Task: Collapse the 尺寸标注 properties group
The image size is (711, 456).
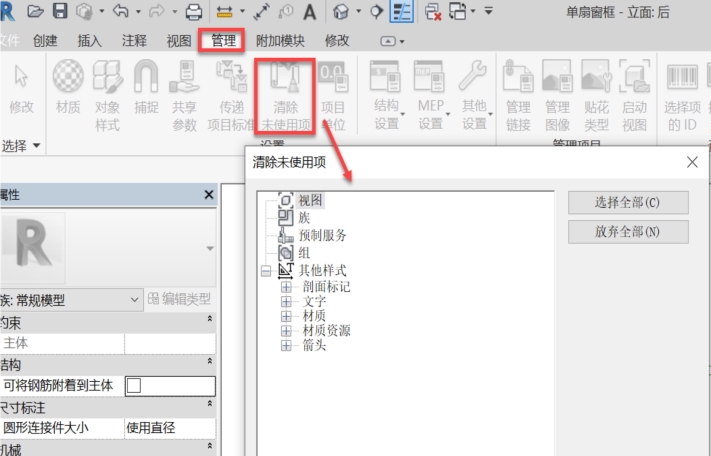Action: 209,403
